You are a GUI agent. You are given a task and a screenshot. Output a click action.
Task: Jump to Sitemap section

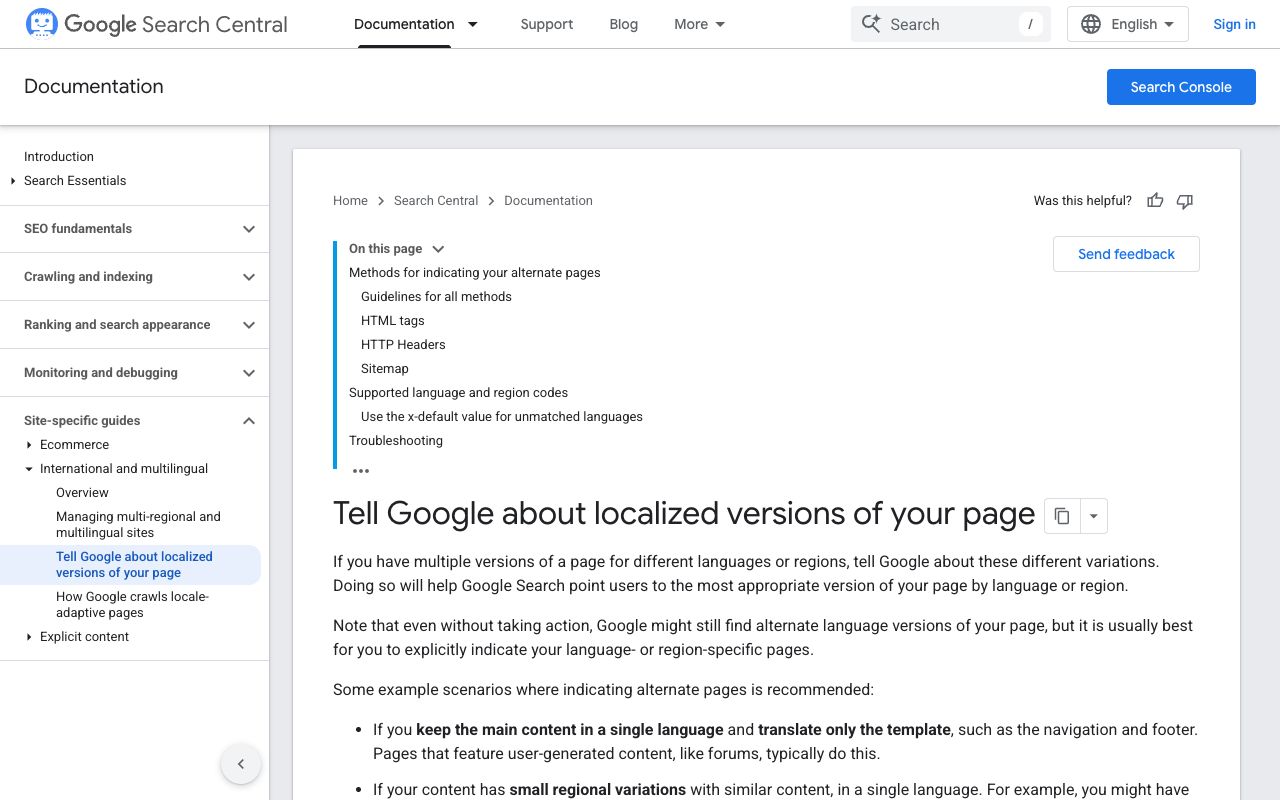click(384, 369)
